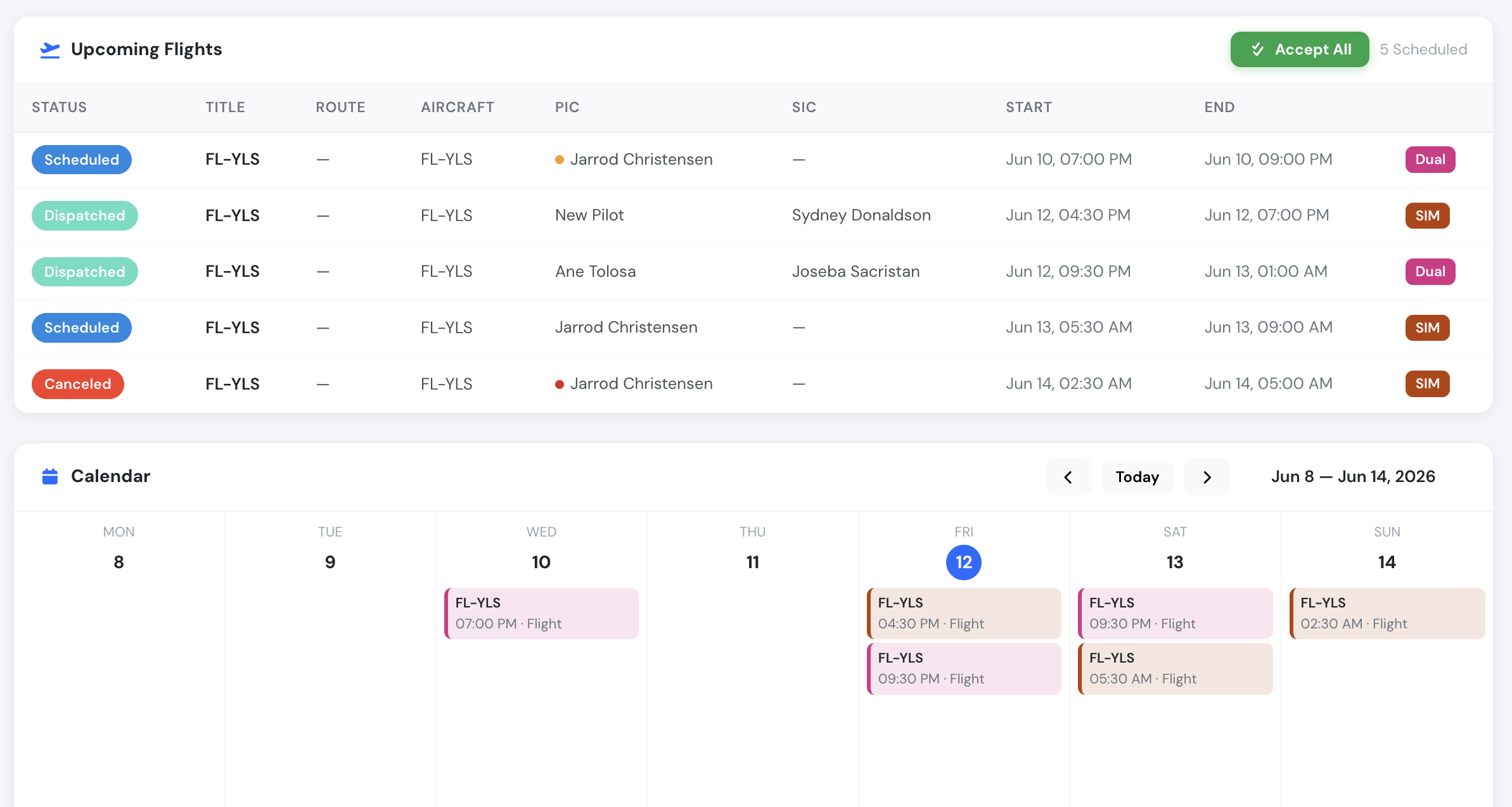Click orange status dot beside Jun 10 pilot
The width and height of the screenshot is (1512, 807).
pos(560,160)
